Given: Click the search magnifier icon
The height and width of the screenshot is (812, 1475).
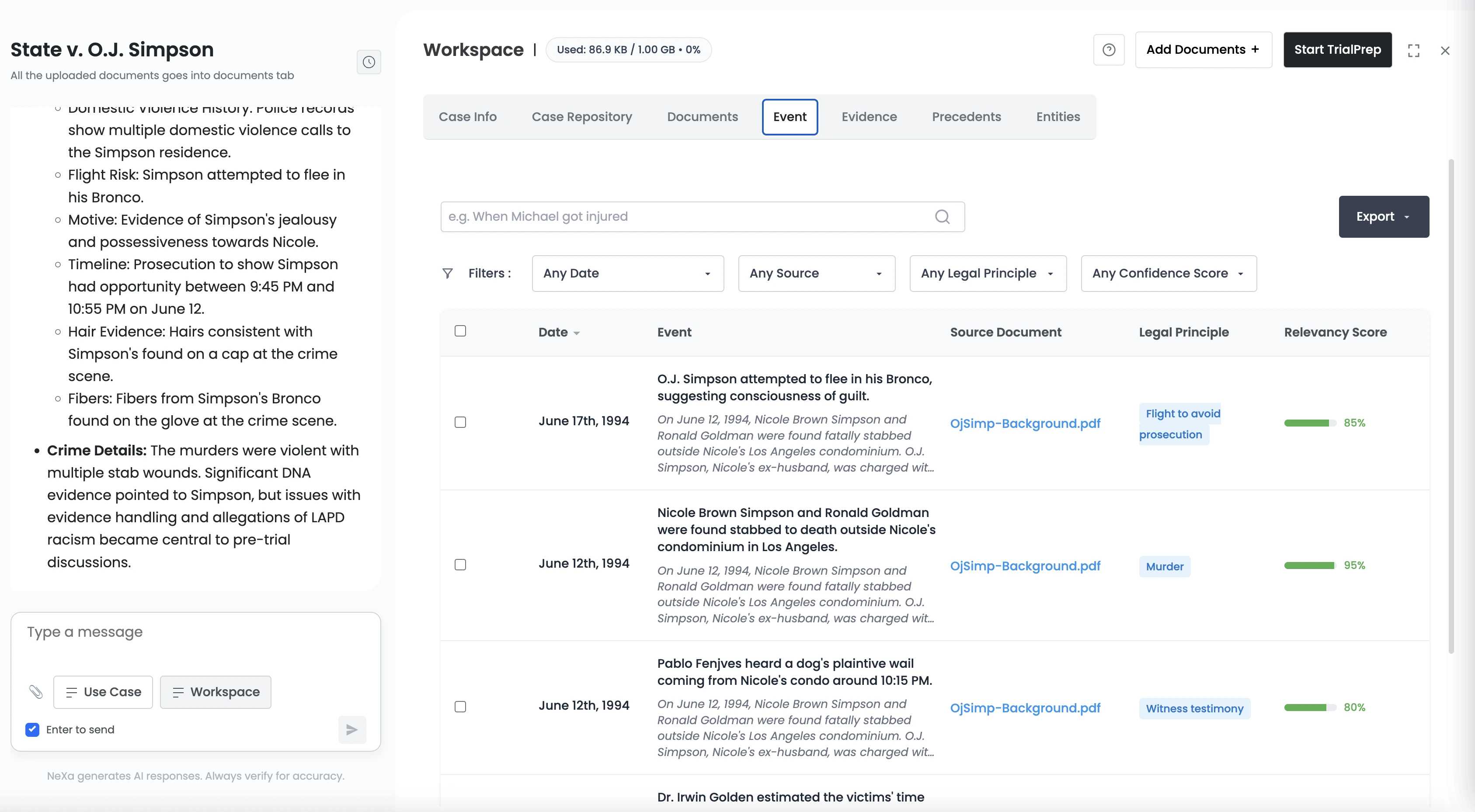Looking at the screenshot, I should click(x=942, y=216).
